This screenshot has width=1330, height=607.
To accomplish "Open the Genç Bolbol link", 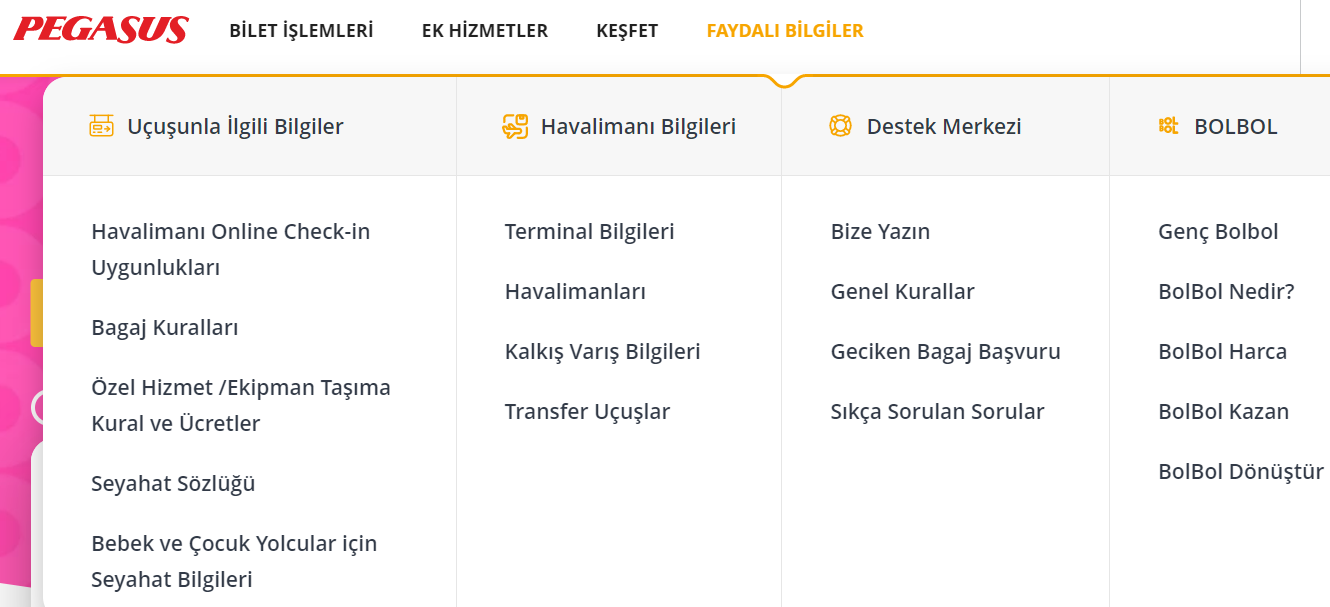I will [x=1218, y=232].
